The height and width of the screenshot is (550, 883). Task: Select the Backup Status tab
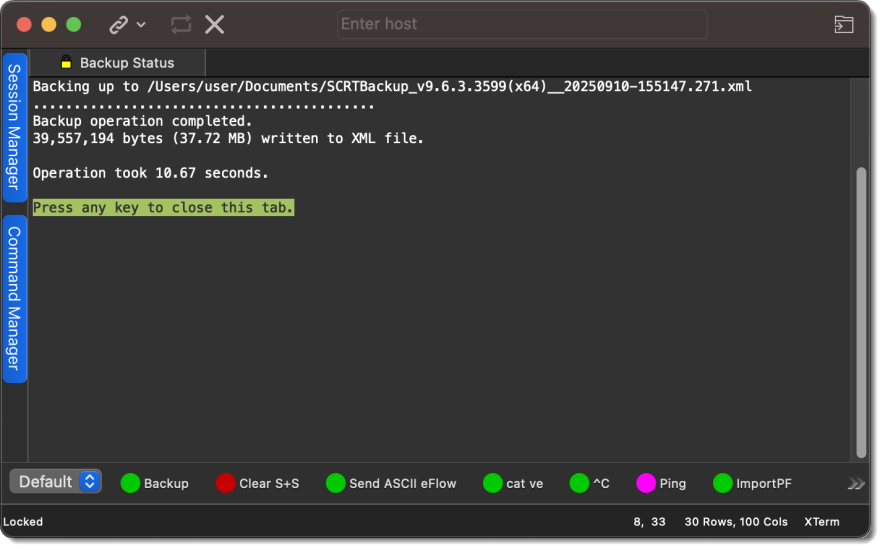[126, 62]
